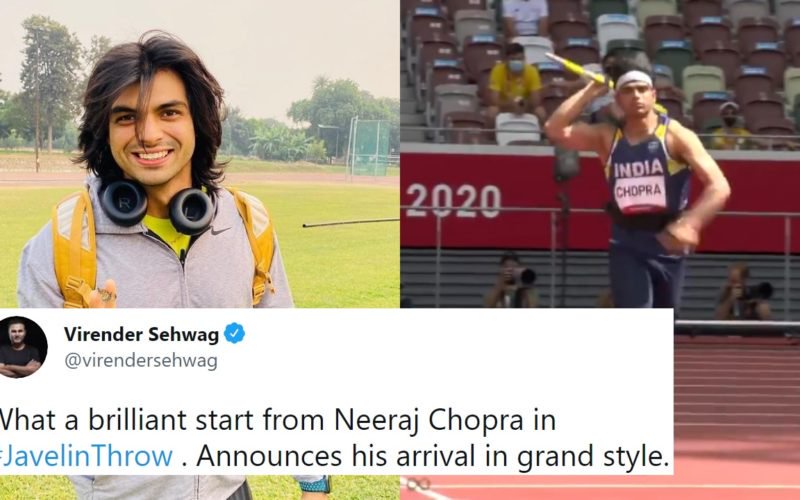Click the photographer crouching on right
The image size is (800, 500).
(x=743, y=292)
